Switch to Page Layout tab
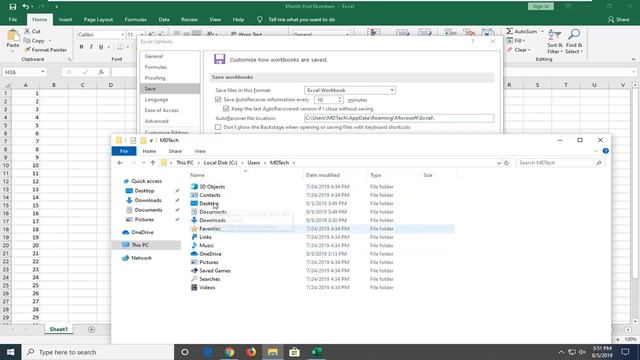 (98, 20)
